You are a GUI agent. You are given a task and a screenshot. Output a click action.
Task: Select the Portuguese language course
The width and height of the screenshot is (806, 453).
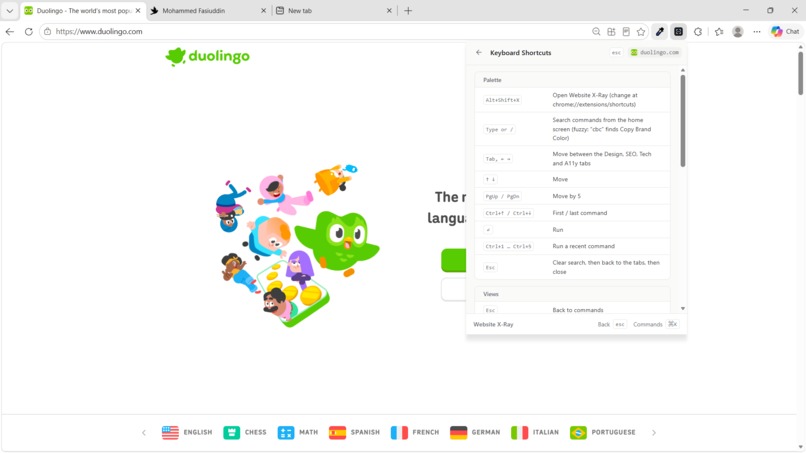click(602, 432)
